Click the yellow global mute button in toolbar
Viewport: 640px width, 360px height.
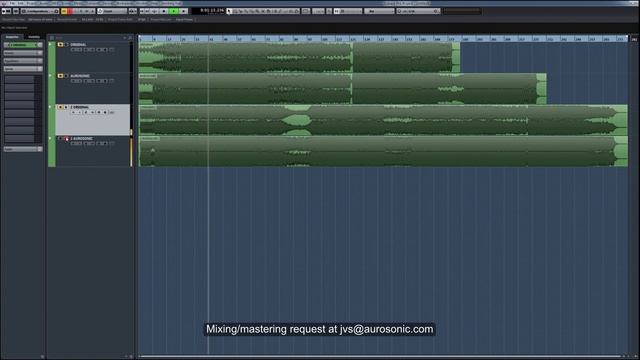click(64, 11)
